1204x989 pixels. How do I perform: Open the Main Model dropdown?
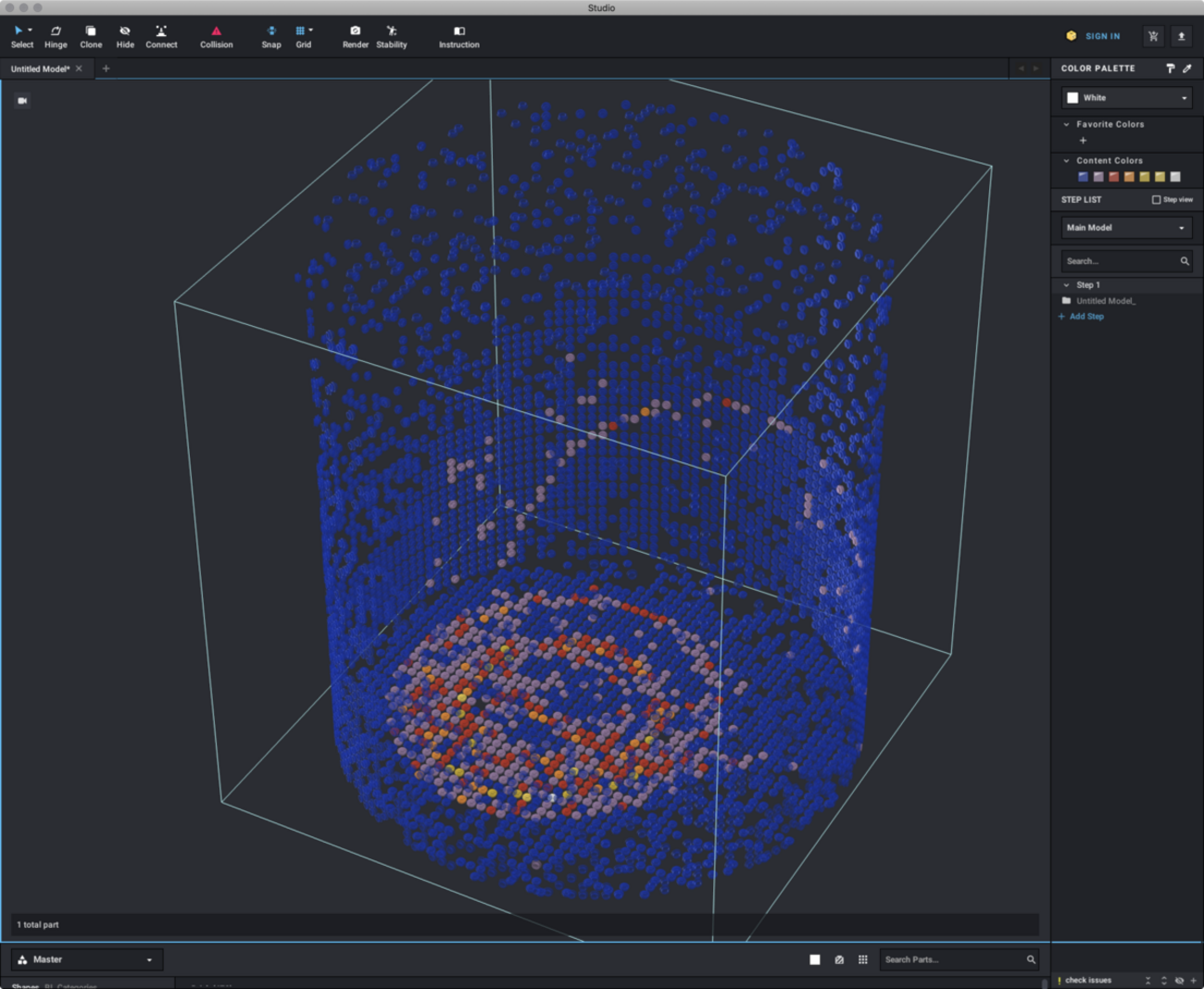pos(1125,228)
